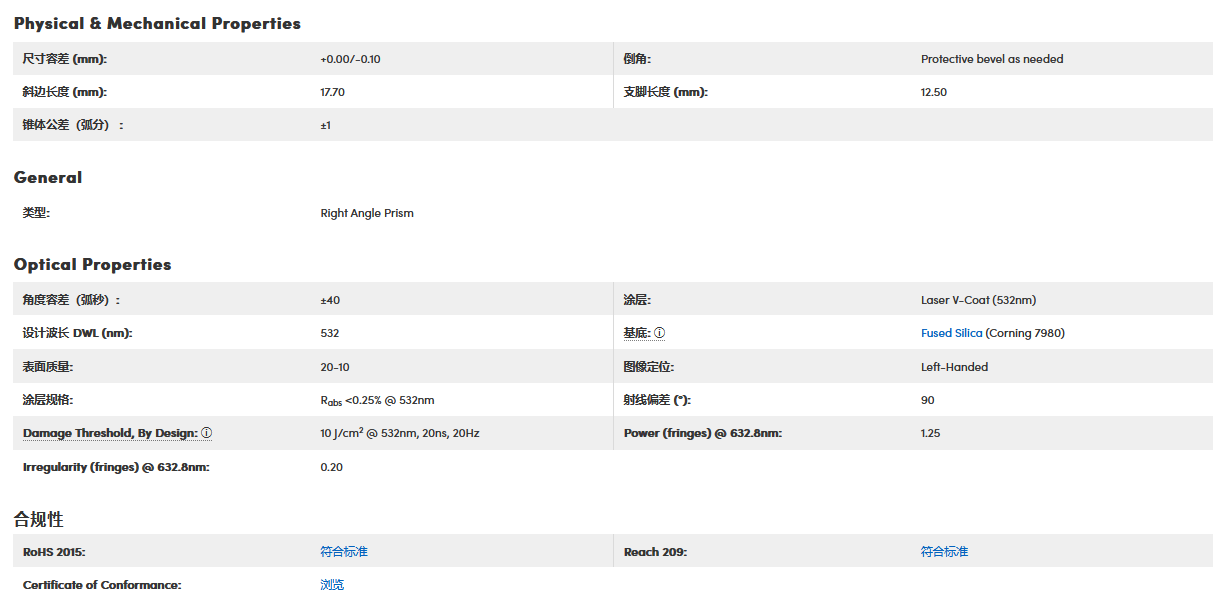Select the 合规性 section heading
The image size is (1218, 609).
coord(39,519)
